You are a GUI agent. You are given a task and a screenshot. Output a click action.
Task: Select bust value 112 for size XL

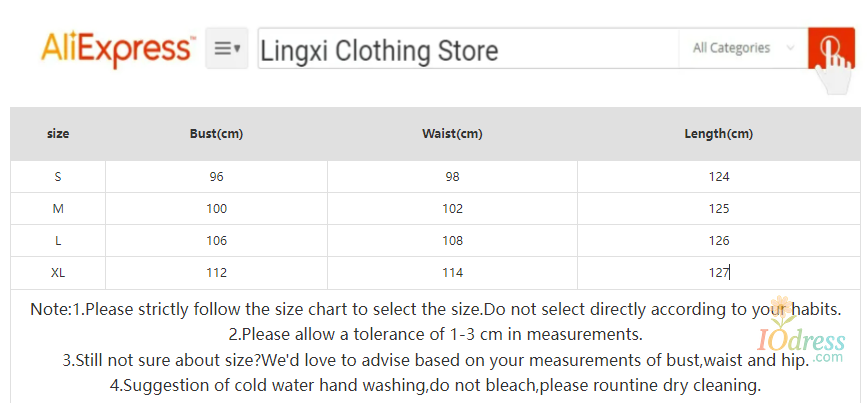[216, 273]
